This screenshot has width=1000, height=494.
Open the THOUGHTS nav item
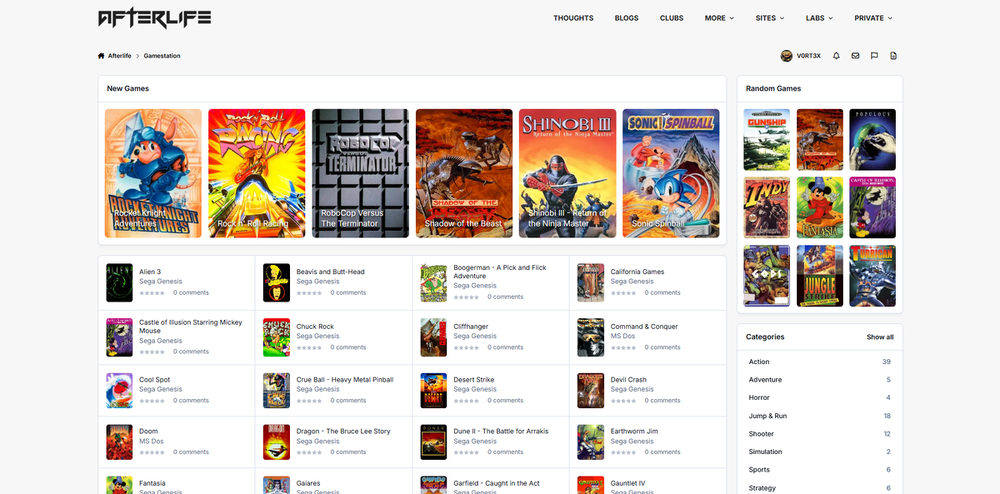tap(573, 18)
